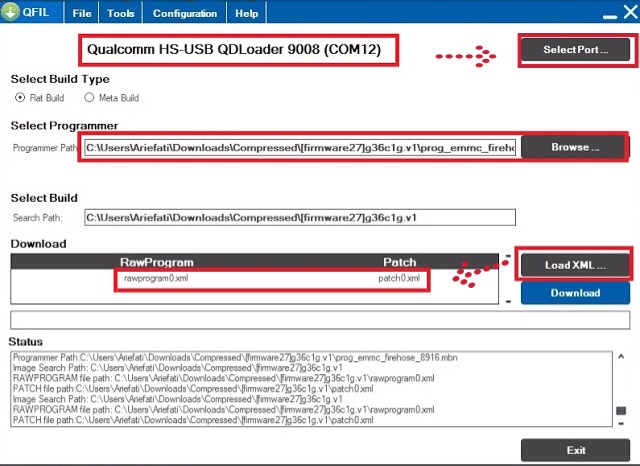The image size is (640, 466).
Task: Select the Flat Build radio button
Action: [x=20, y=98]
